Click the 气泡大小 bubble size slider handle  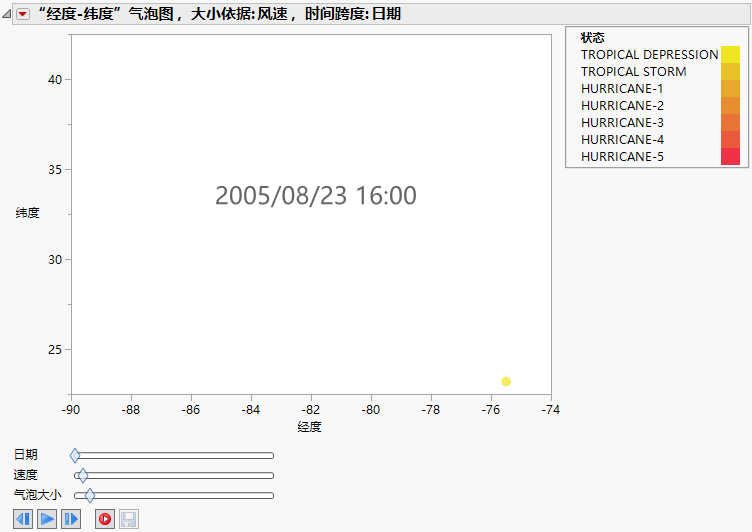90,496
